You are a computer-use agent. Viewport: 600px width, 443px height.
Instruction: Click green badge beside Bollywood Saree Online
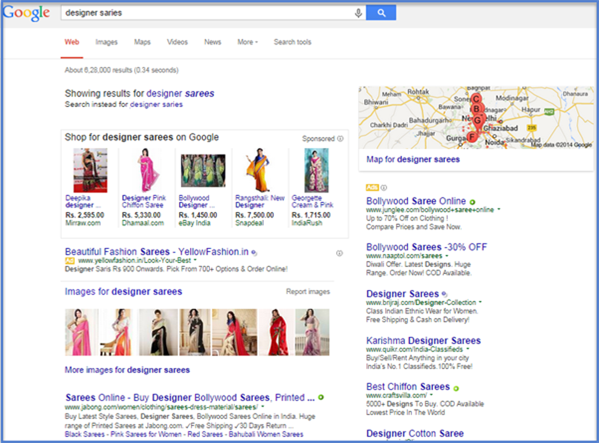[x=472, y=202]
